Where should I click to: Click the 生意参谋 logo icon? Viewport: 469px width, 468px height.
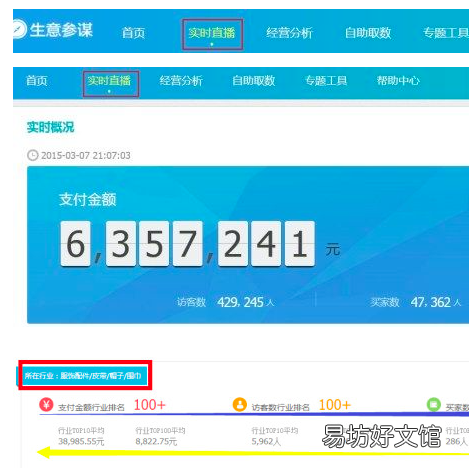tap(19, 29)
